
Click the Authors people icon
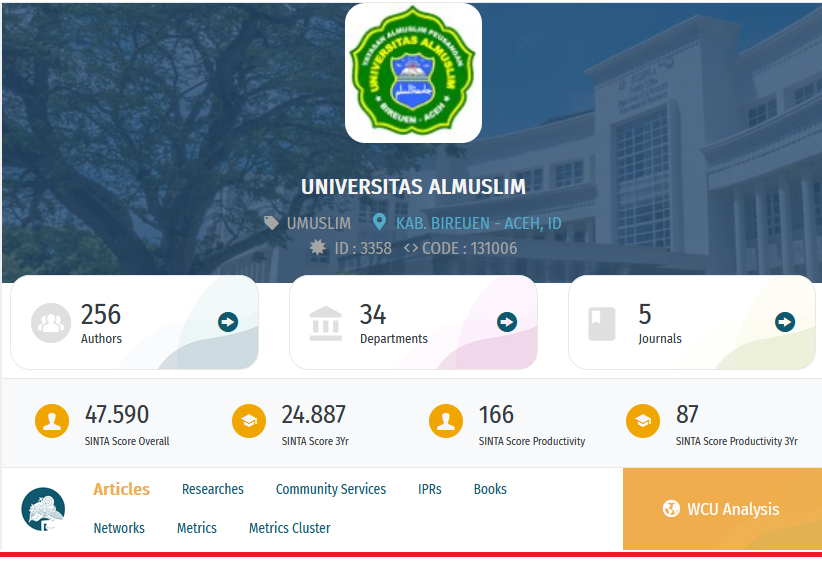pos(51,323)
